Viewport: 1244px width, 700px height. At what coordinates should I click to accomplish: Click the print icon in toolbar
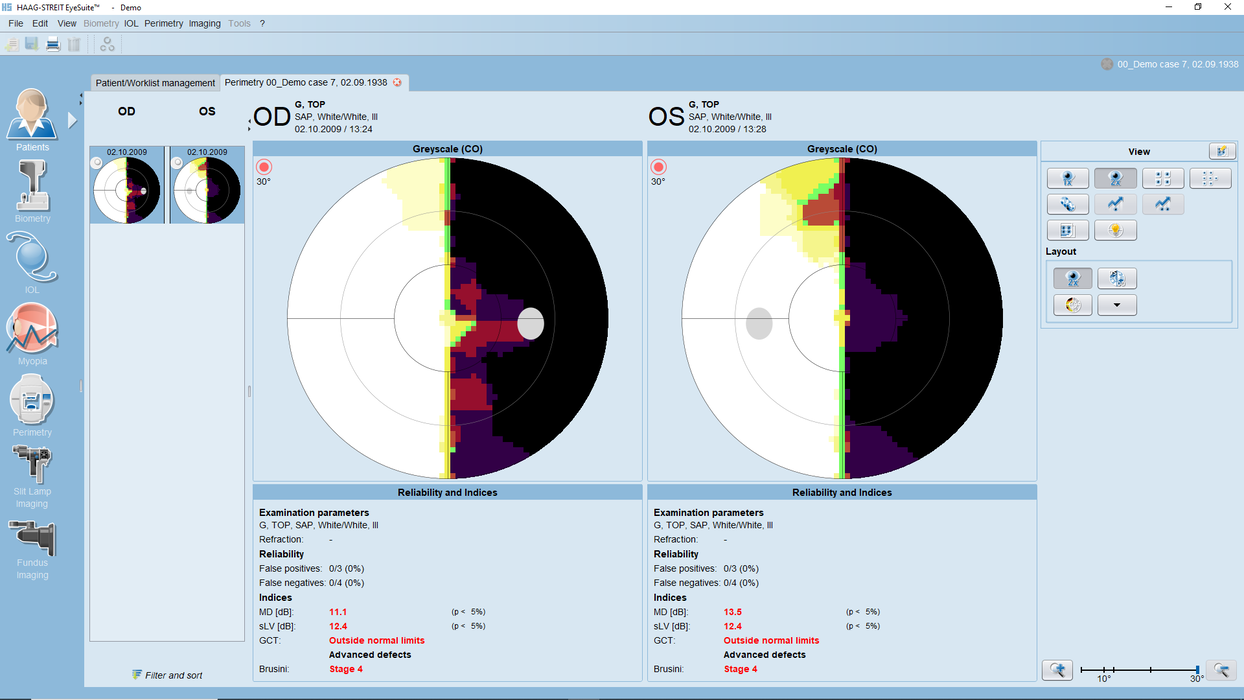(x=53, y=44)
